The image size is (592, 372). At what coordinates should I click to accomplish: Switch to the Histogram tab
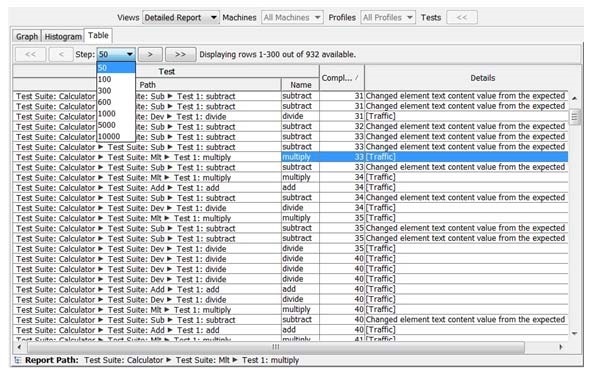pos(63,37)
